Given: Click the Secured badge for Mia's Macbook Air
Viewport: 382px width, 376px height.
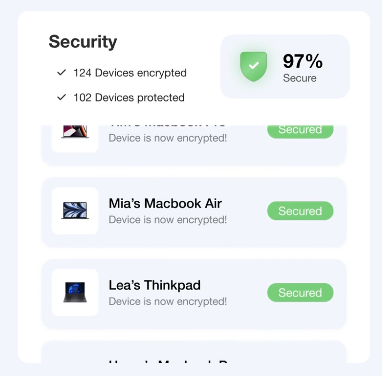Looking at the screenshot, I should (300, 211).
